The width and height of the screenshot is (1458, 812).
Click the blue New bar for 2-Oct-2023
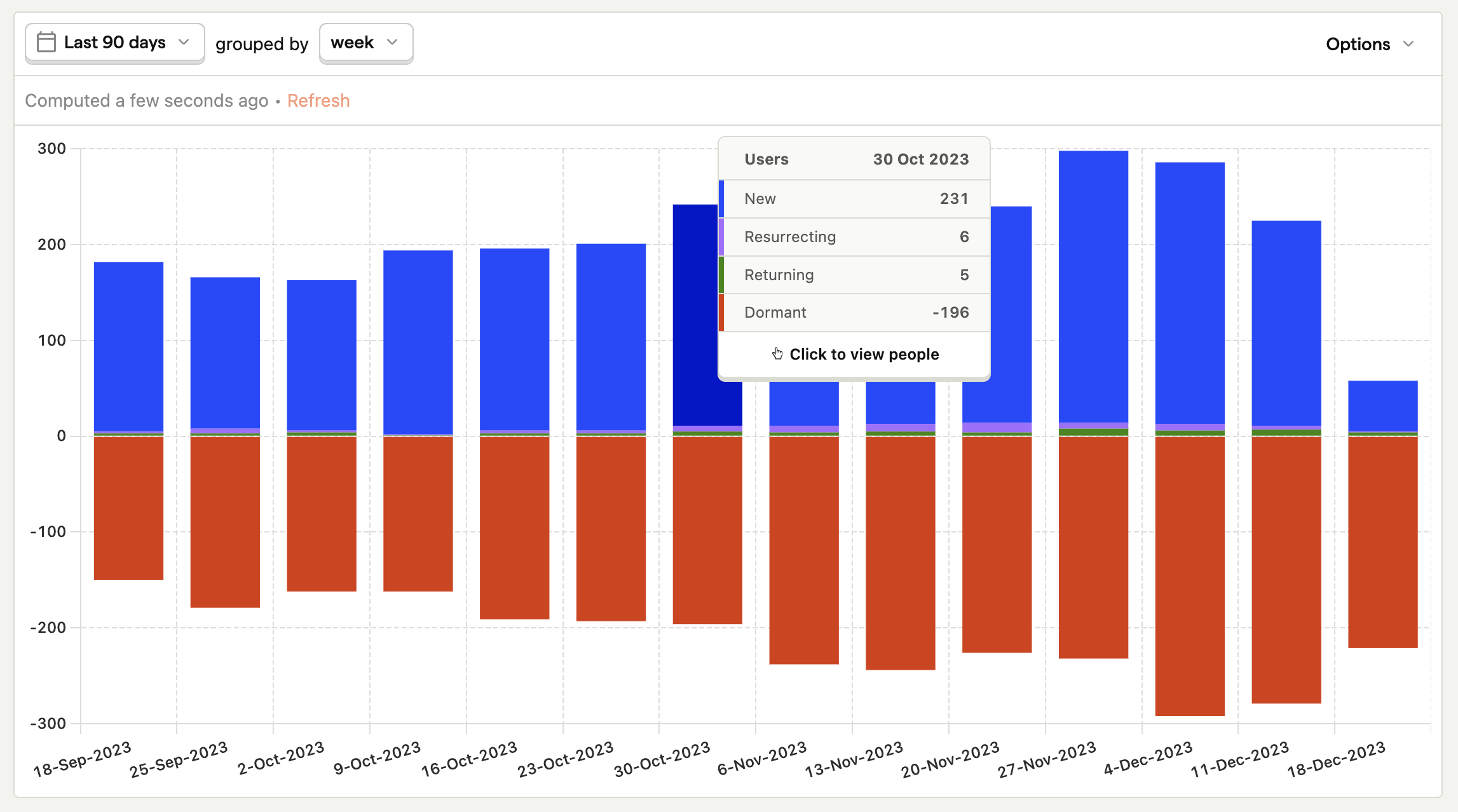[x=322, y=355]
